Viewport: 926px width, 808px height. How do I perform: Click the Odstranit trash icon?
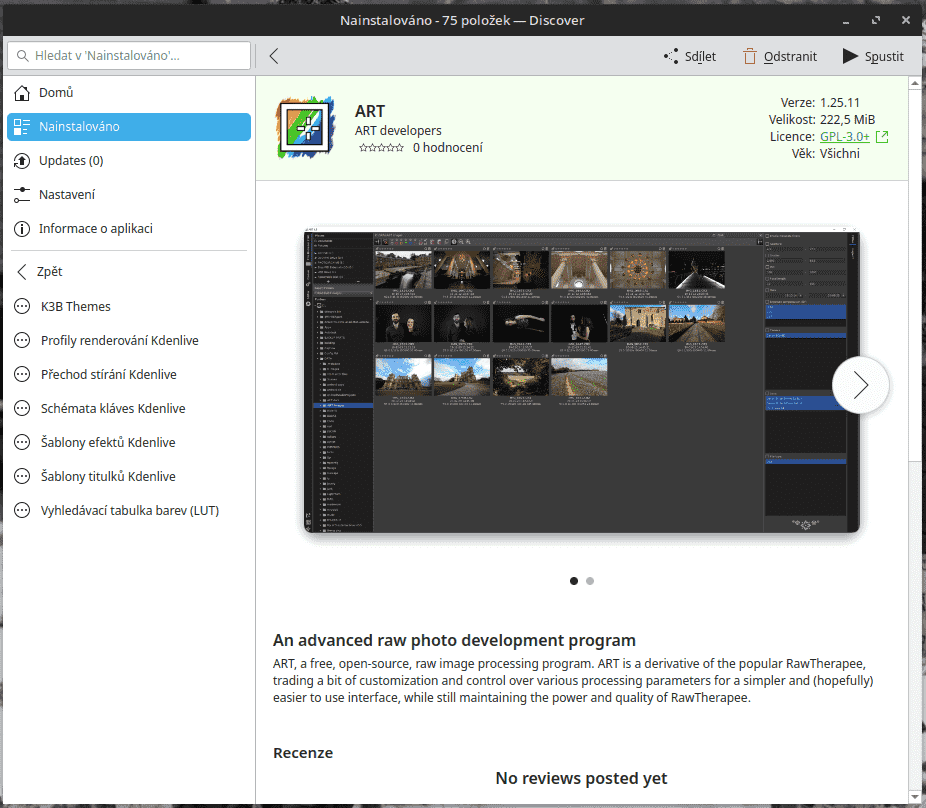pyautogui.click(x=749, y=56)
